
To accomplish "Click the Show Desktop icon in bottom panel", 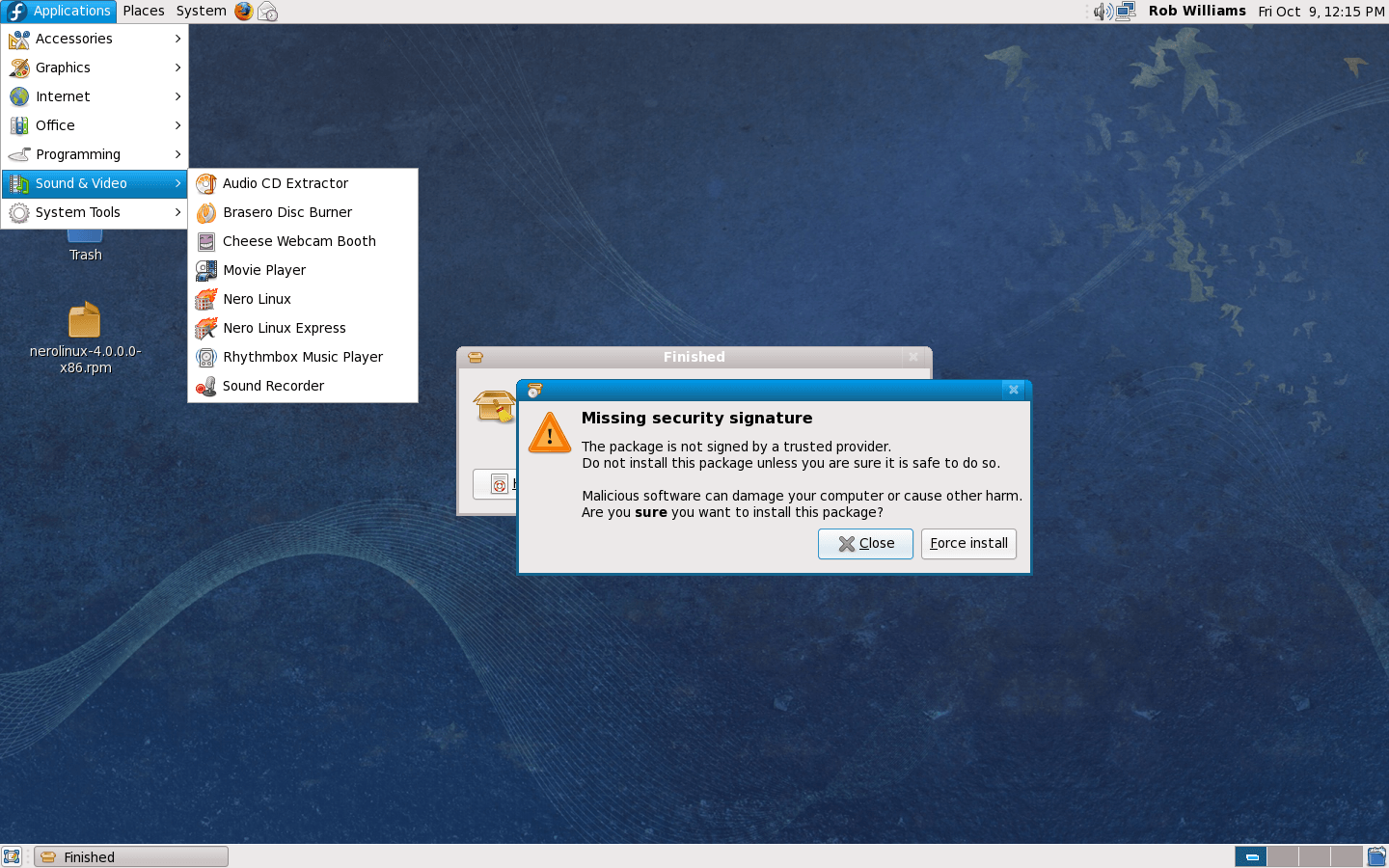I will [x=12, y=856].
